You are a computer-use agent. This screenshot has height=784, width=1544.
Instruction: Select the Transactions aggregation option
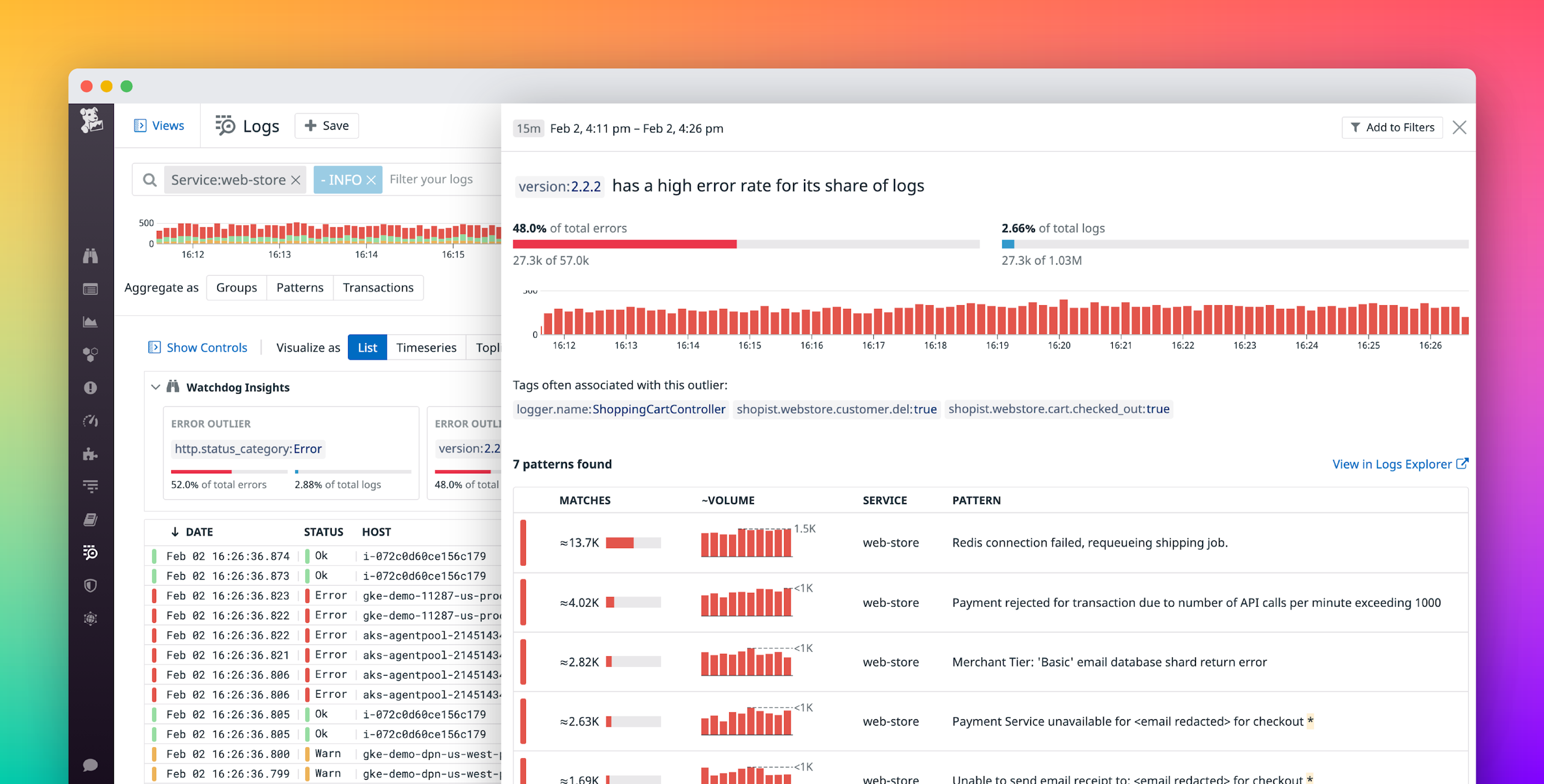378,287
